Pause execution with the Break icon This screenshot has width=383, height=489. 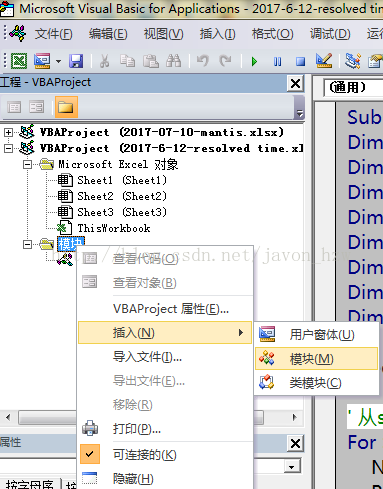click(277, 62)
